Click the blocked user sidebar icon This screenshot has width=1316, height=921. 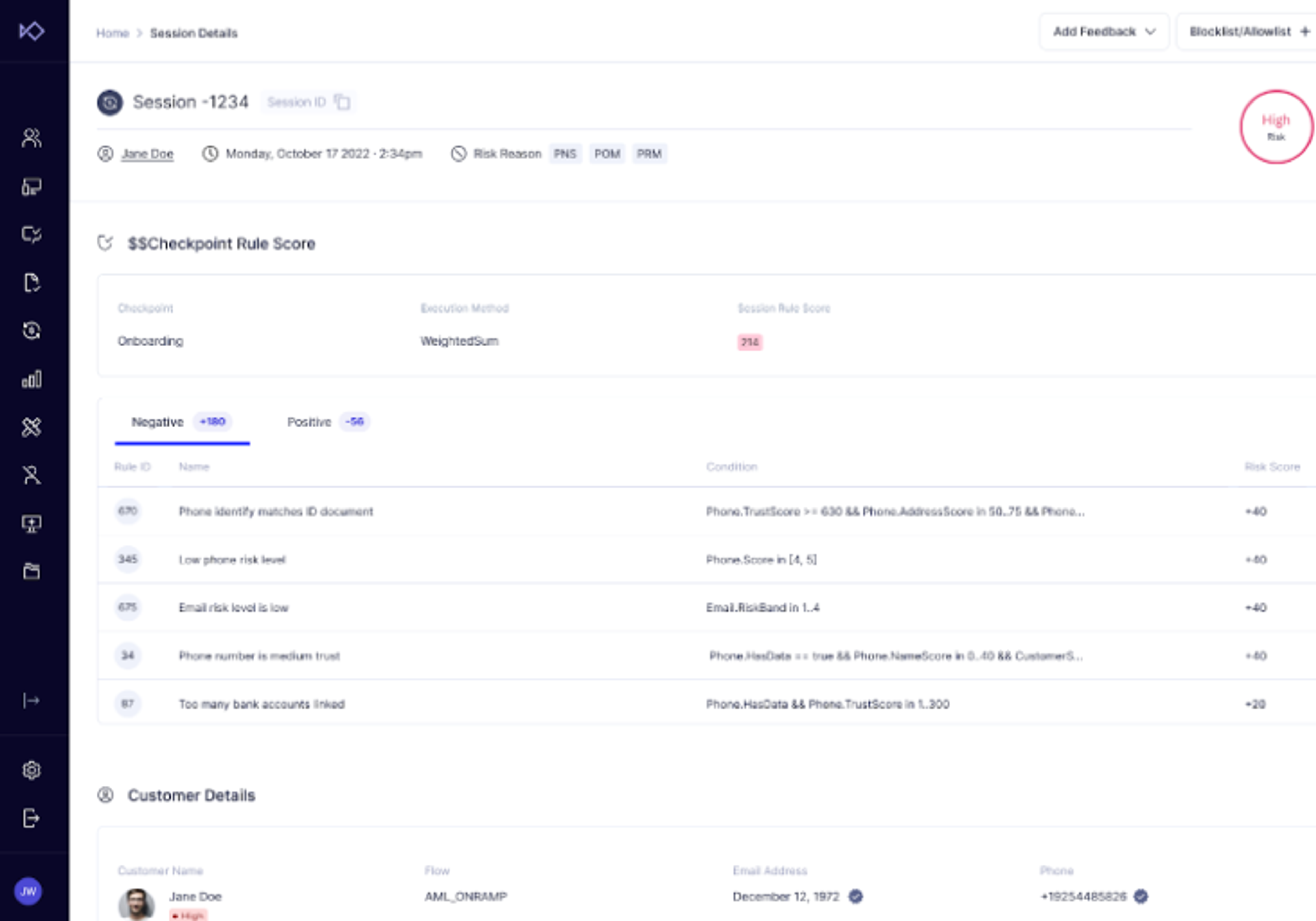click(32, 475)
